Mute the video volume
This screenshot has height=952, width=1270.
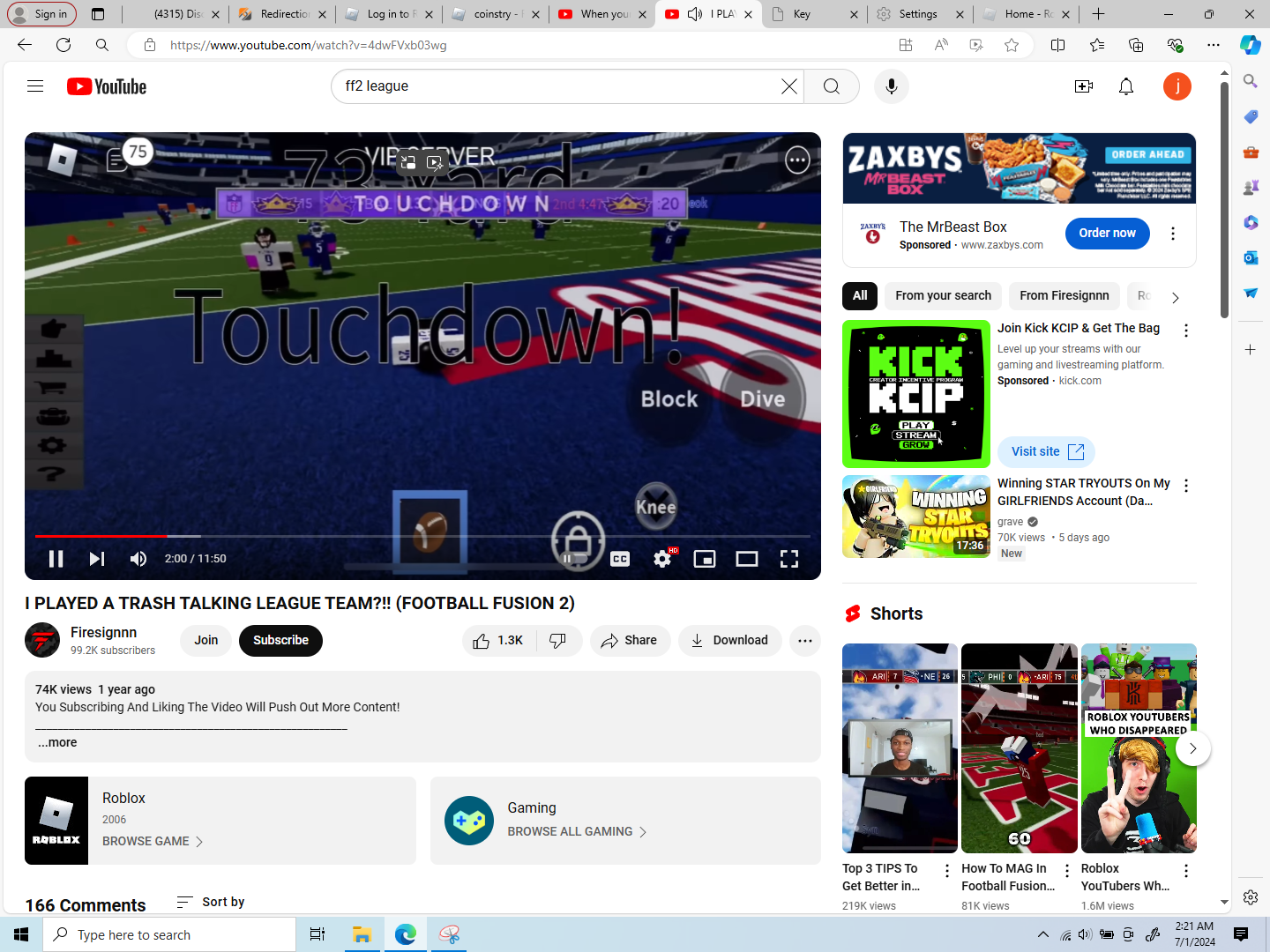[138, 559]
